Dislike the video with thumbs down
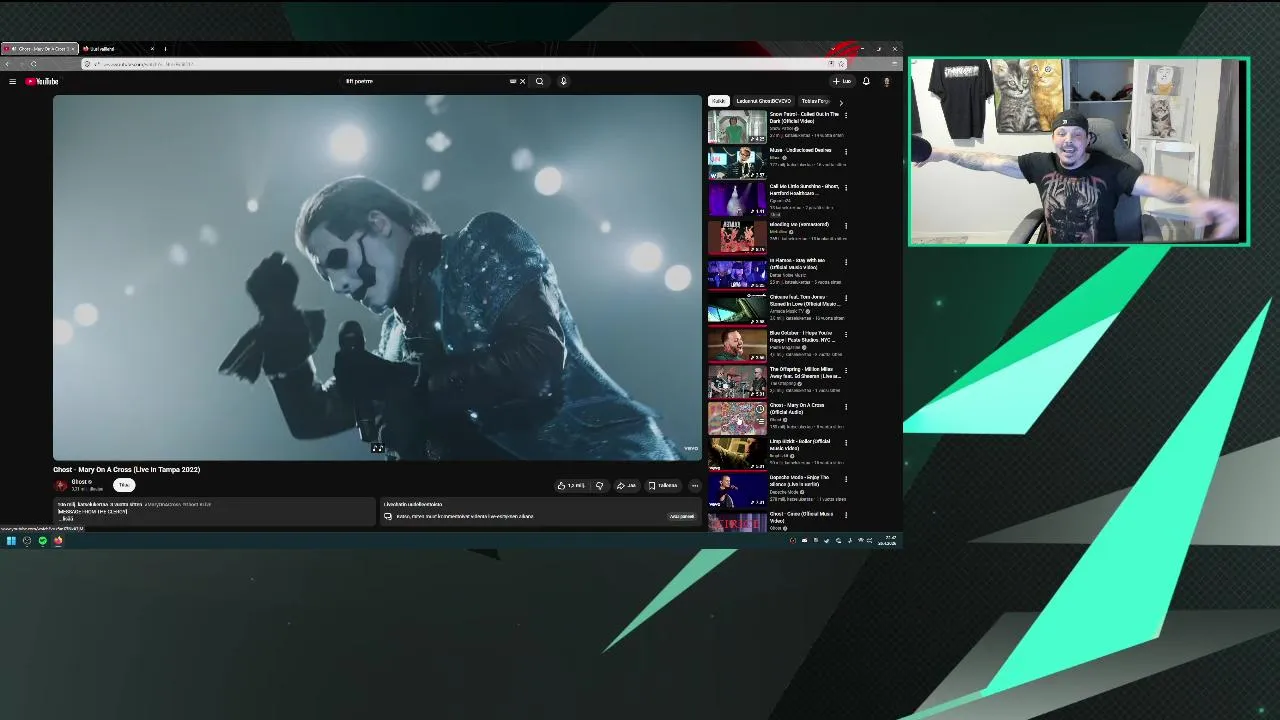This screenshot has height=720, width=1280. 599,486
